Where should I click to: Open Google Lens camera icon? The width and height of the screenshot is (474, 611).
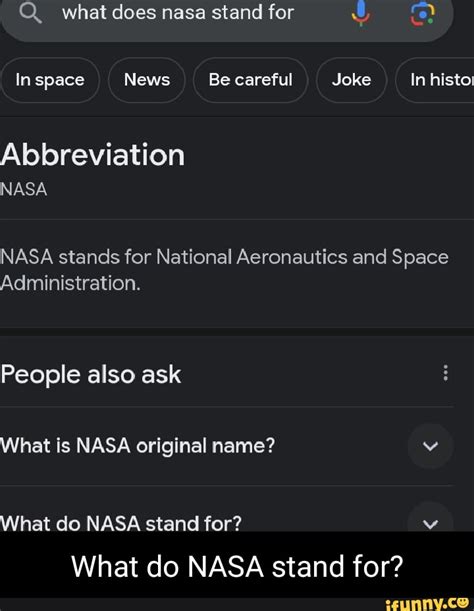[423, 13]
